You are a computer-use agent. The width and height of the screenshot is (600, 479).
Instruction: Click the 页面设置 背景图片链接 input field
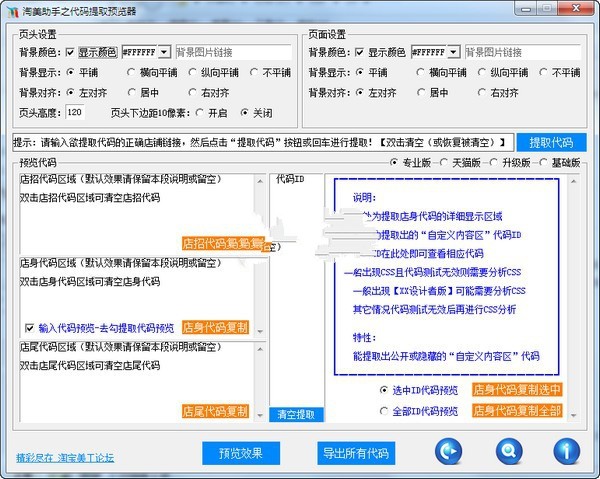click(x=523, y=52)
